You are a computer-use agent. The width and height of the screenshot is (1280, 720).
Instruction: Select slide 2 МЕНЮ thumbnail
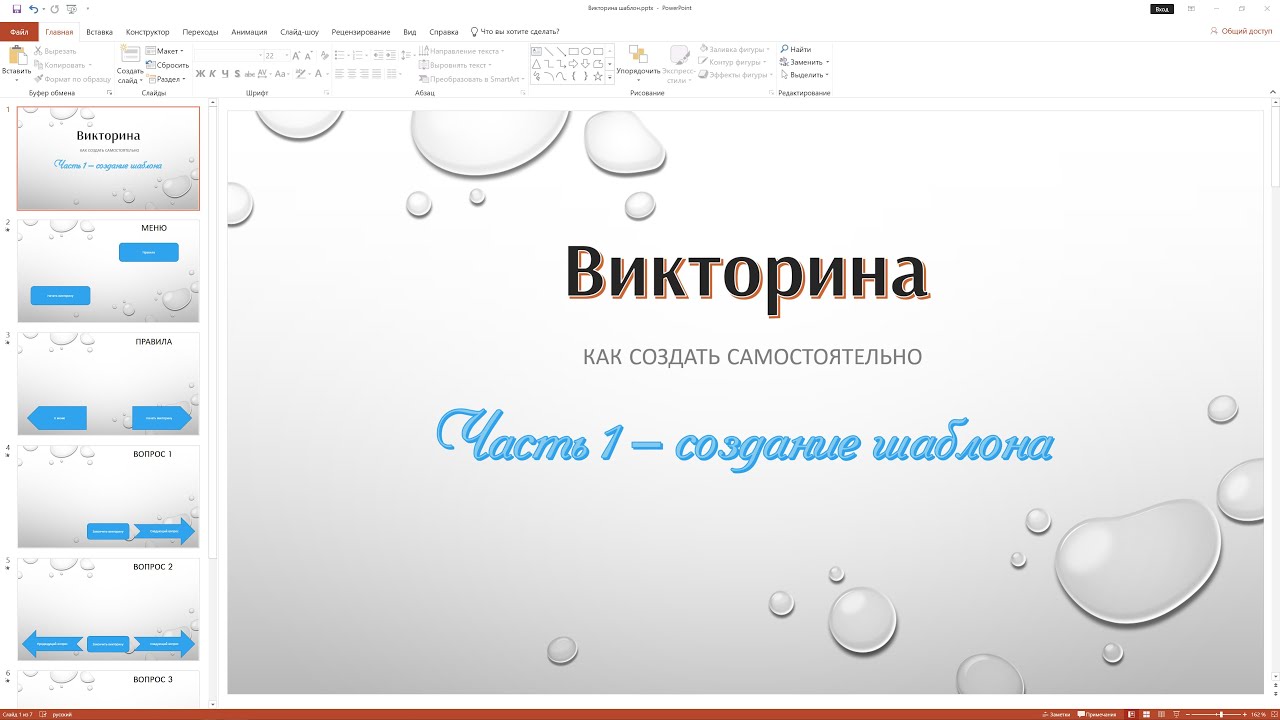pyautogui.click(x=108, y=270)
